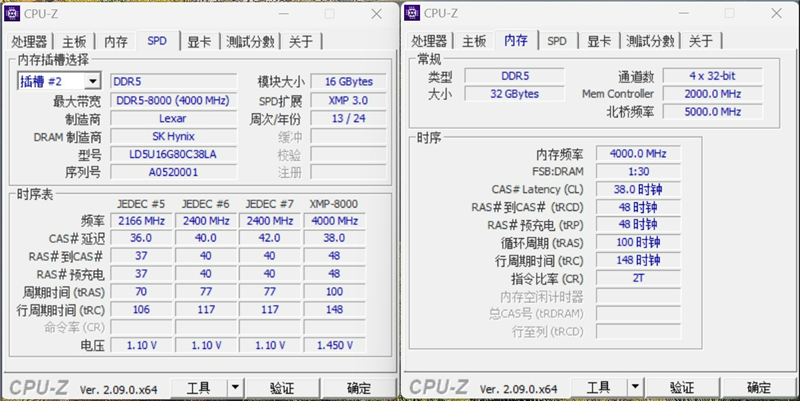The height and width of the screenshot is (401, 800).
Task: Click the A0520001 serial number
Action: coord(173,172)
